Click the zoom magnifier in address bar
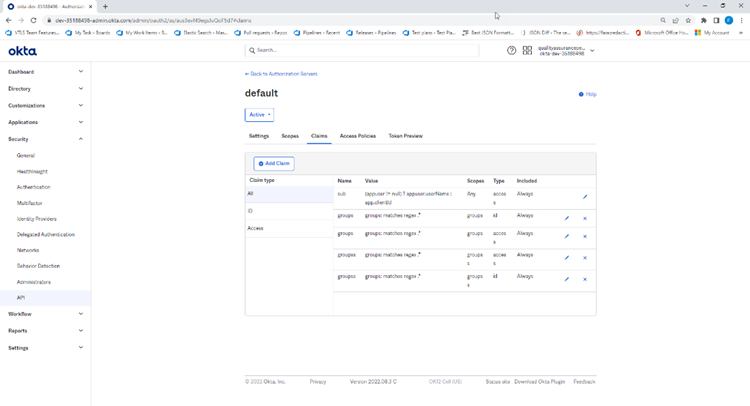Viewport: 750px width, 406px height. click(x=663, y=21)
